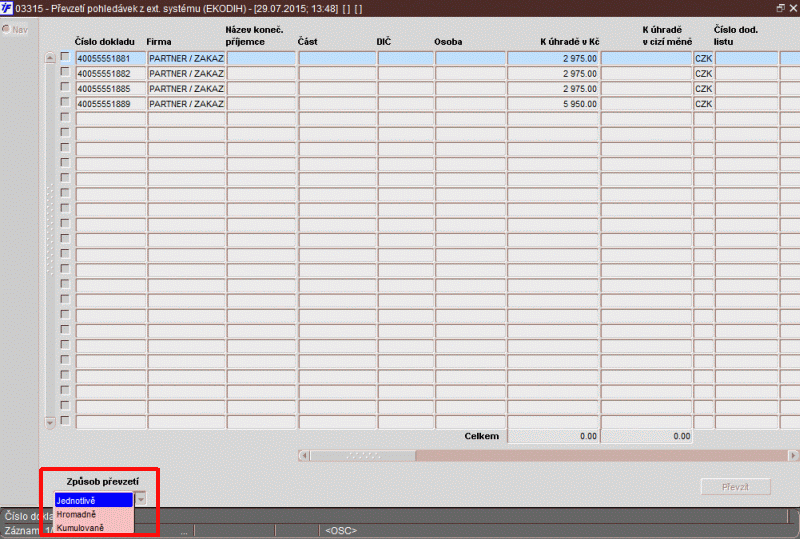This screenshot has height=539, width=800.
Task: Click the table's vertical scroll down arrow
Action: pyautogui.click(x=49, y=423)
